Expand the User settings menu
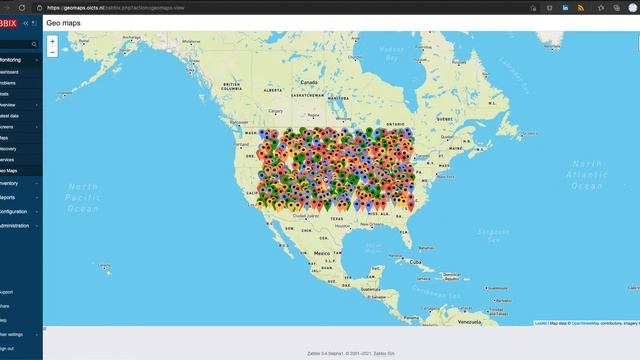 point(20,335)
